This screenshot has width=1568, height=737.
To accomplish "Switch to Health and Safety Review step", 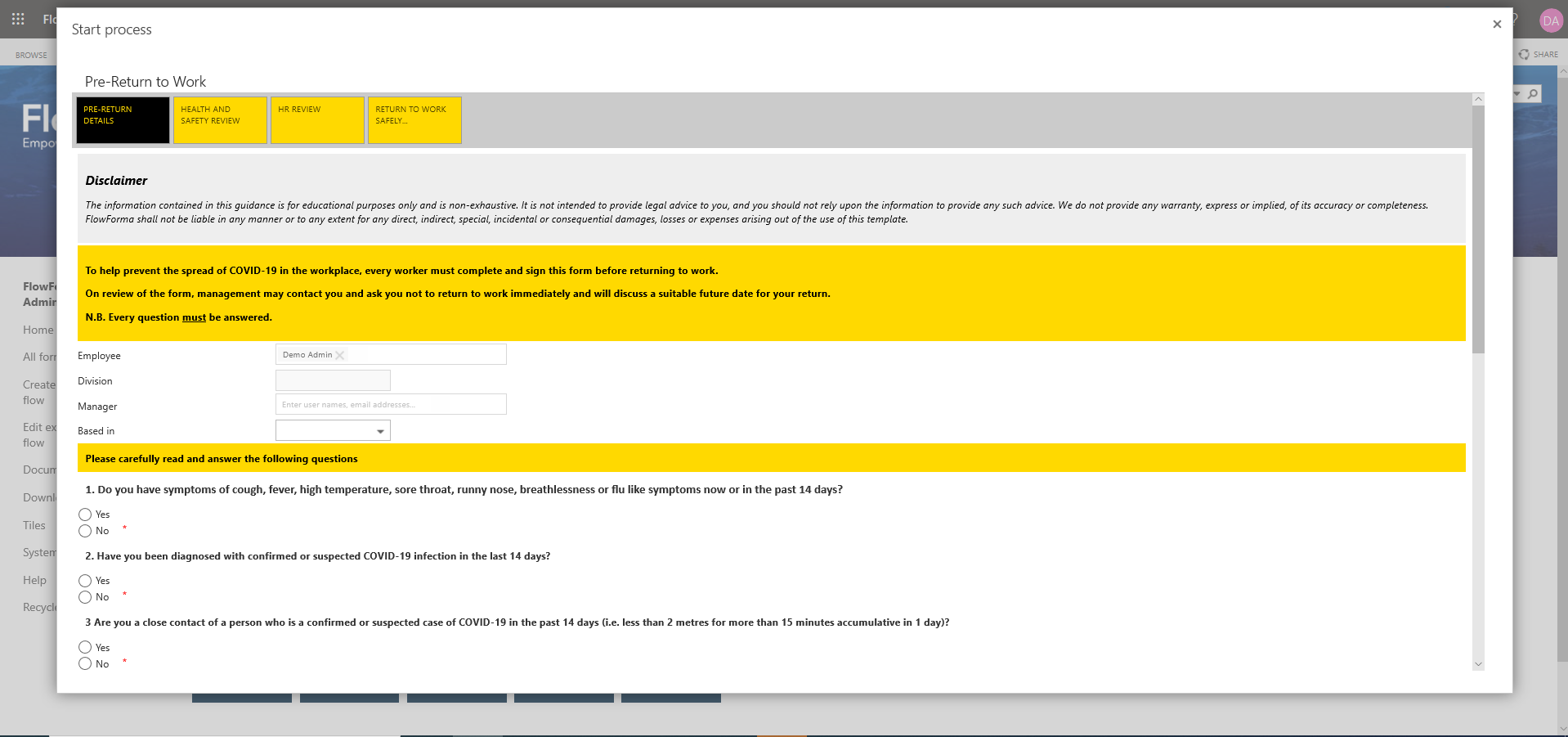I will (220, 120).
